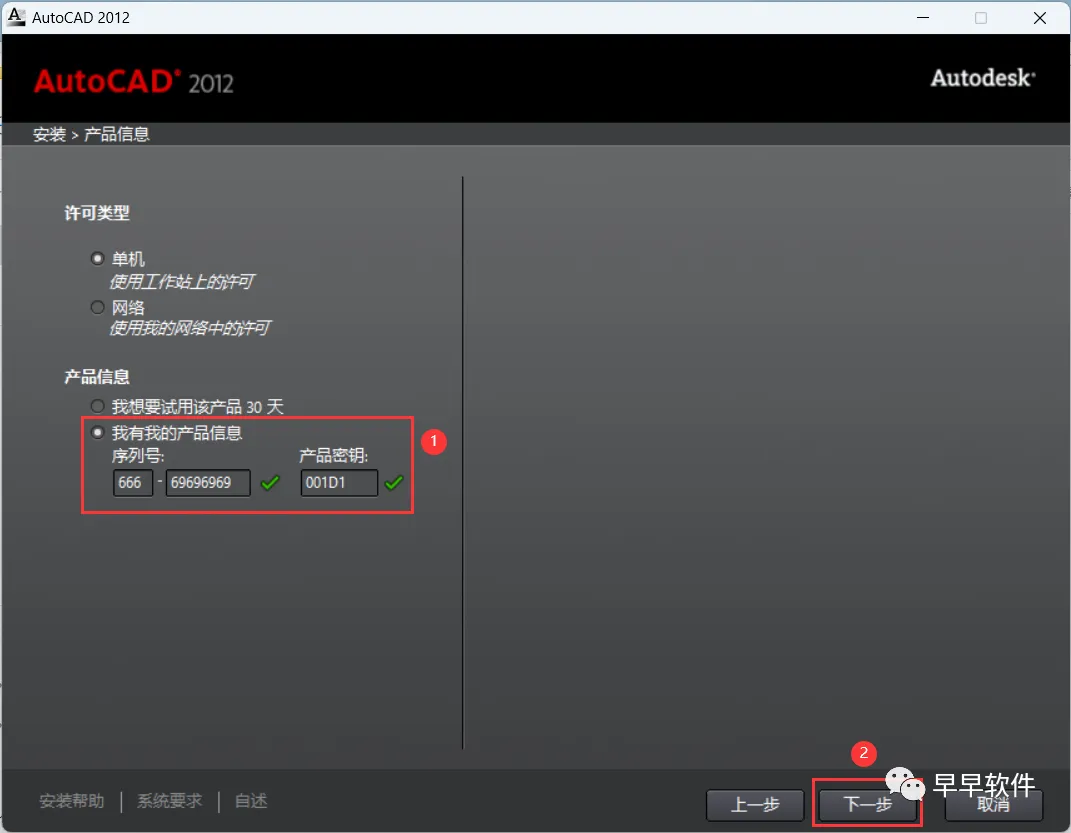The image size is (1071, 833).
Task: Select the 单机 standalone license radio button
Action: 98,259
